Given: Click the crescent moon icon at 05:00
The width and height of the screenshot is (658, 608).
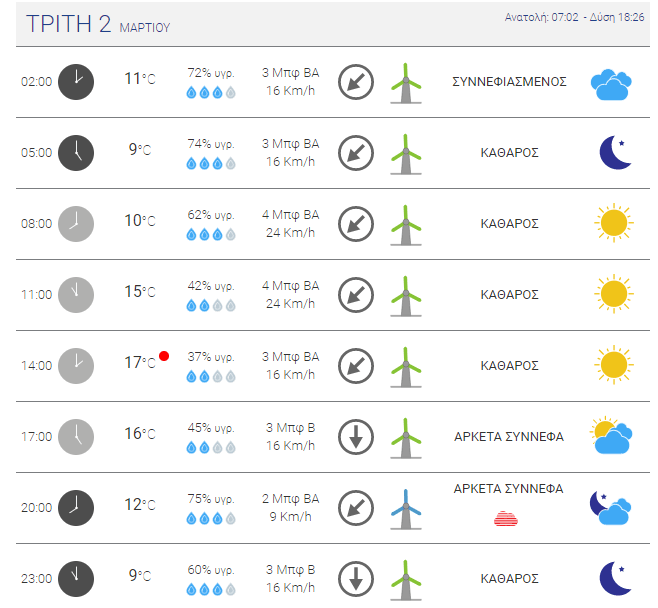Looking at the screenshot, I should (616, 152).
